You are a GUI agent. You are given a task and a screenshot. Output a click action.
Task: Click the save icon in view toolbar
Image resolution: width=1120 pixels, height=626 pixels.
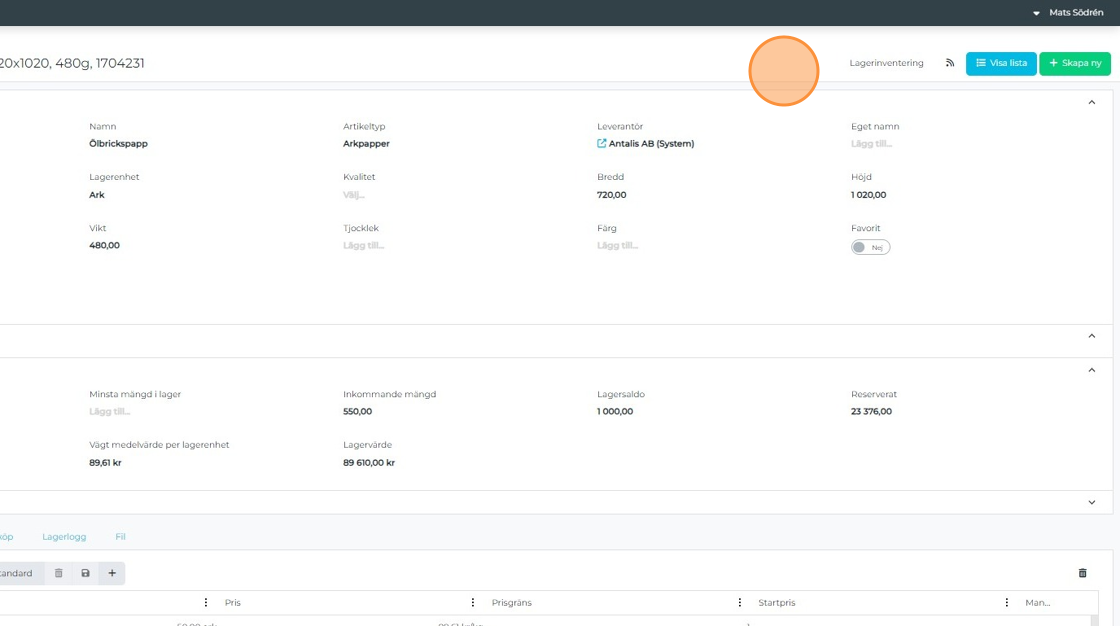pos(85,573)
